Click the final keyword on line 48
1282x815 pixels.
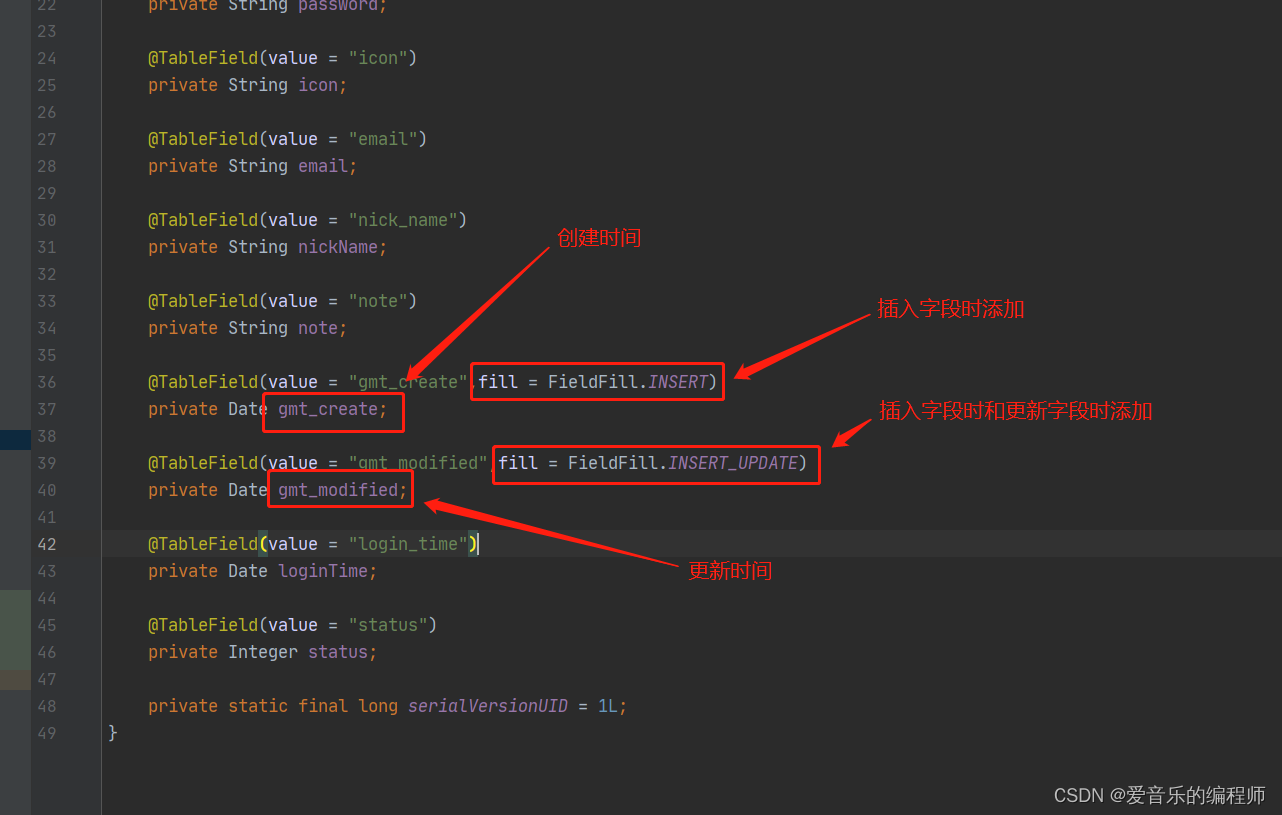323,706
